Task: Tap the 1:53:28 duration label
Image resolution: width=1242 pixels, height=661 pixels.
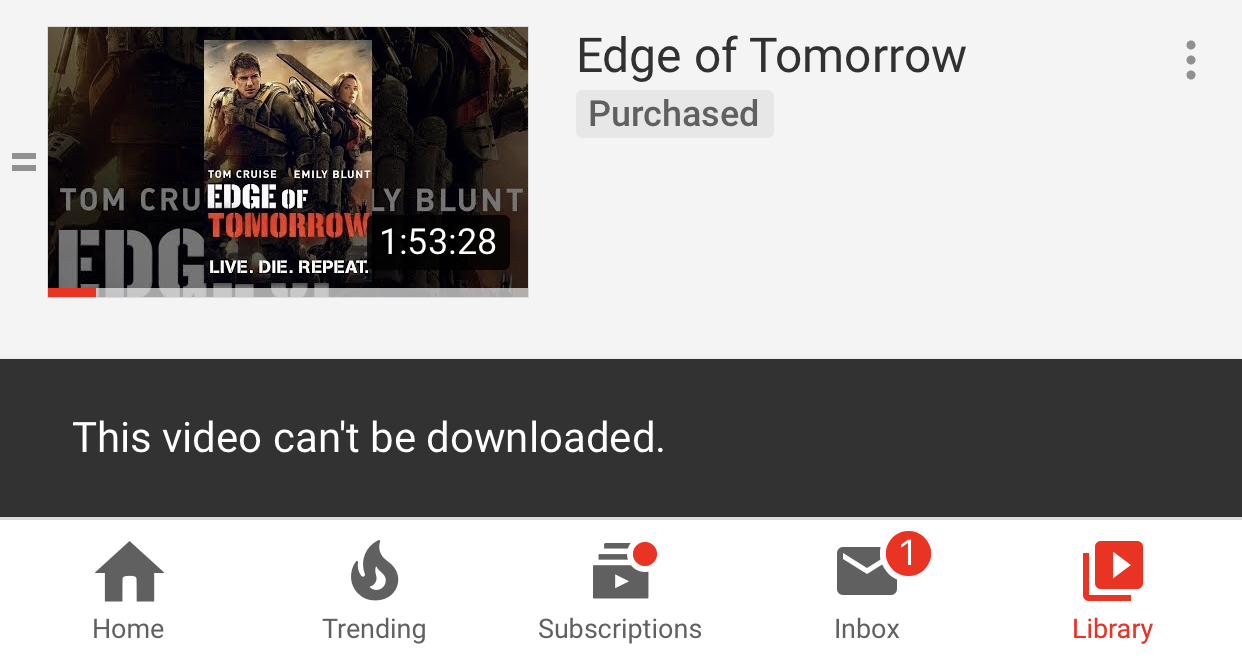Action: pyautogui.click(x=439, y=242)
